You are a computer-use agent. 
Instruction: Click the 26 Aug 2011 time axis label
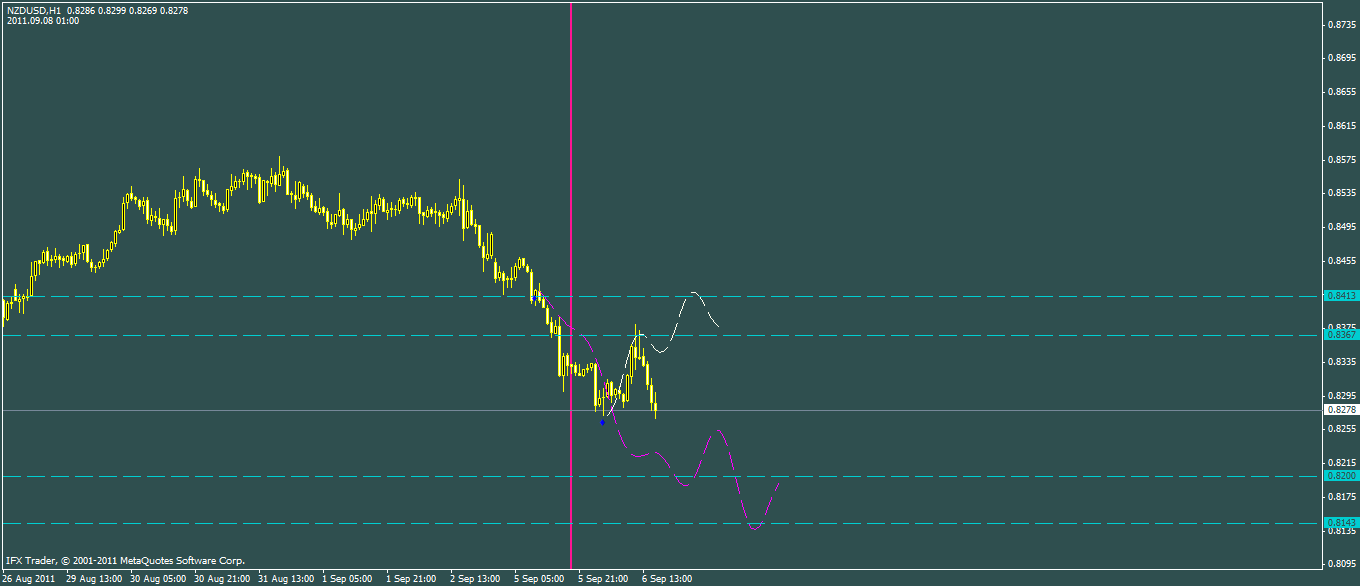click(x=29, y=579)
